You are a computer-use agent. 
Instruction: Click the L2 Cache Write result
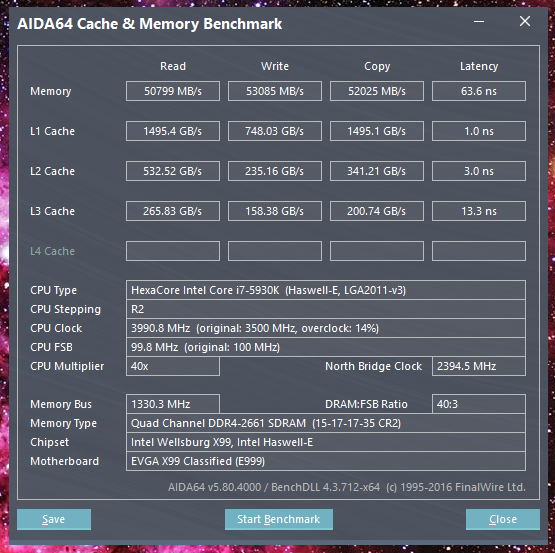tap(275, 171)
